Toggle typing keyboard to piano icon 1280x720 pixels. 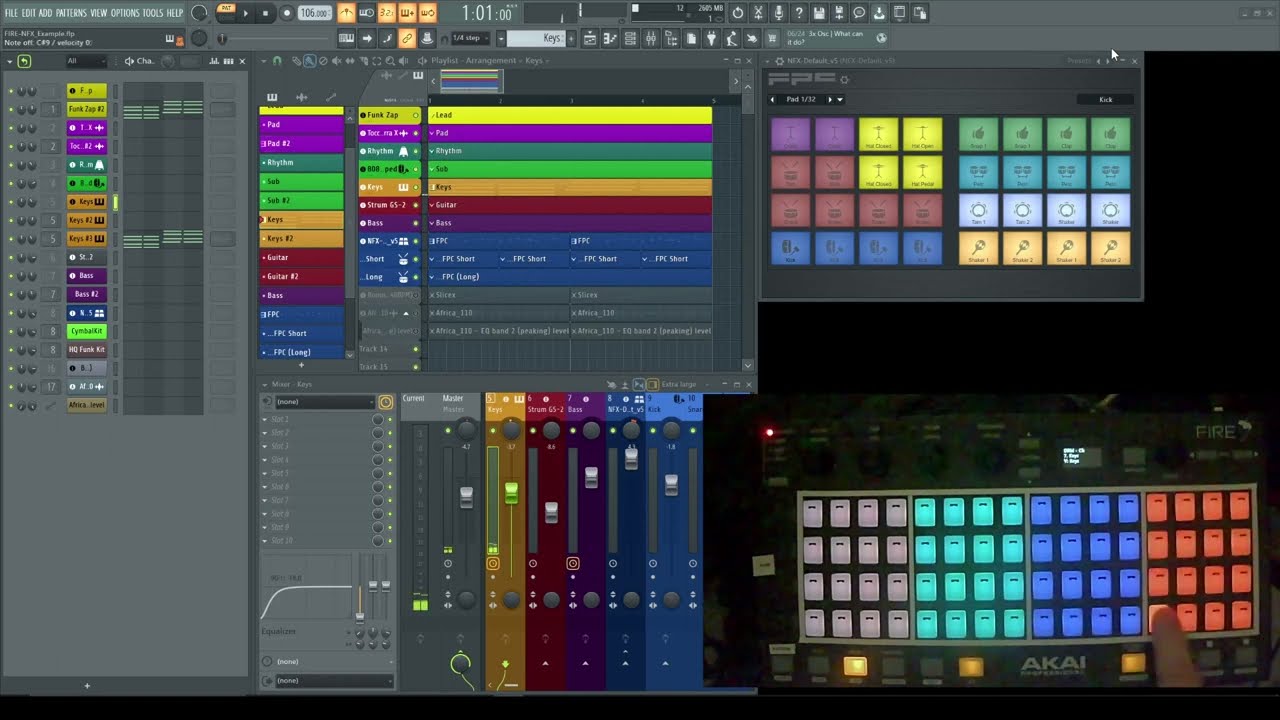click(x=346, y=38)
